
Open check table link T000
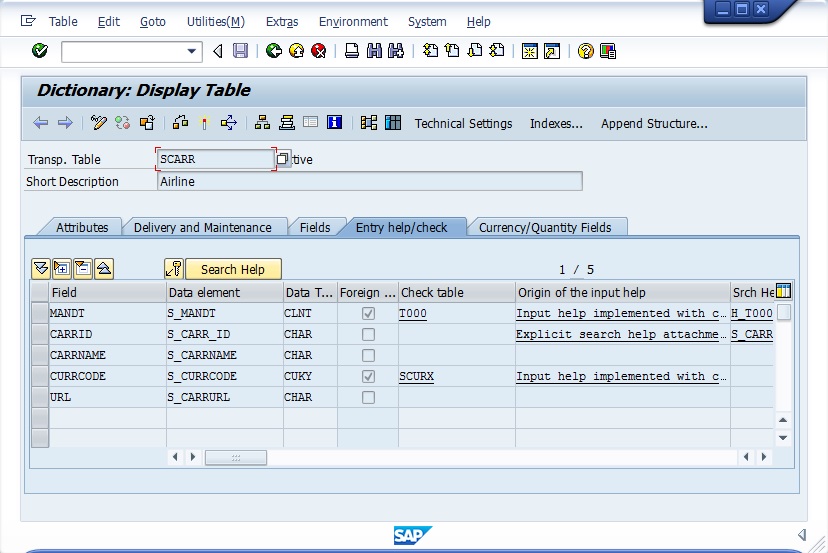click(x=412, y=313)
